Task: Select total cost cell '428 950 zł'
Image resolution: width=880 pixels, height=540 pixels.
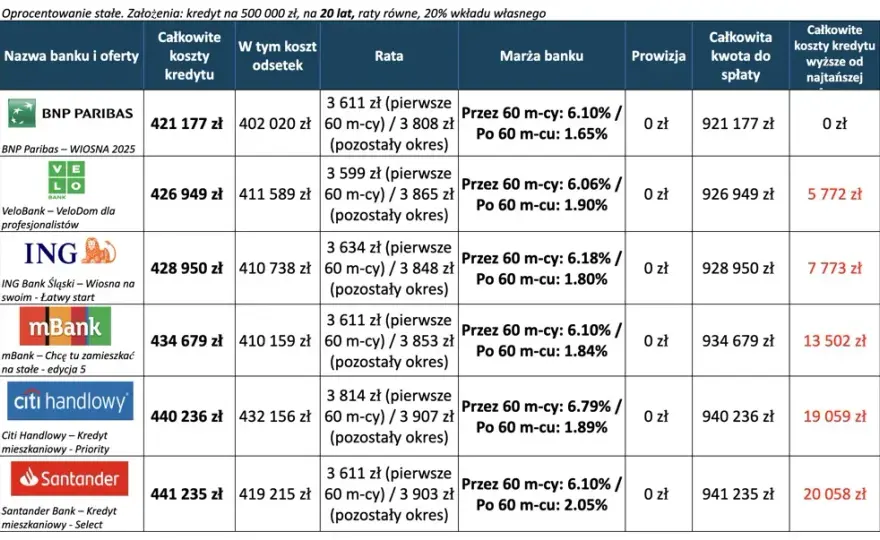Action: click(186, 268)
